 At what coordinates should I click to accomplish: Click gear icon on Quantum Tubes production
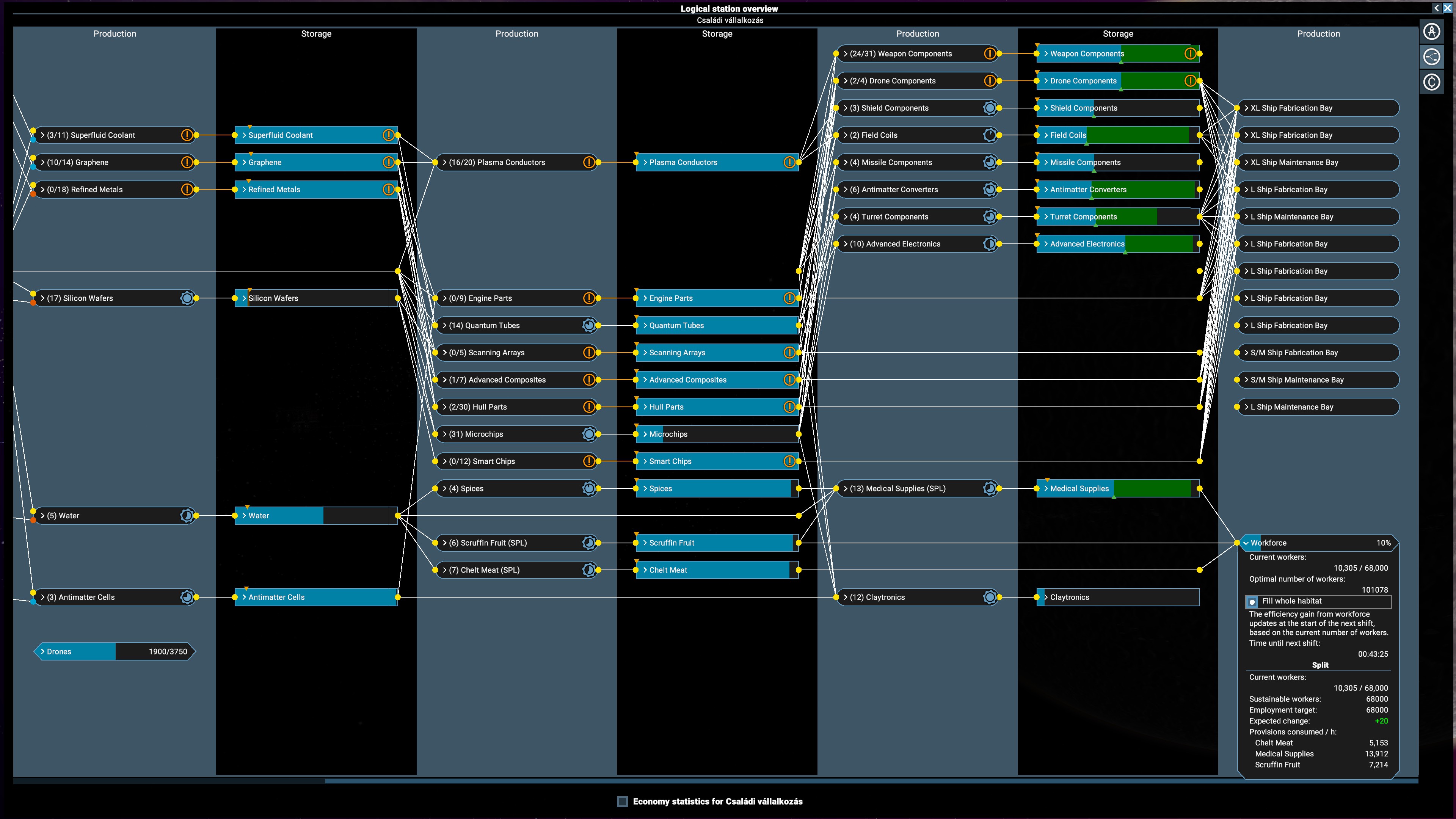[x=589, y=325]
